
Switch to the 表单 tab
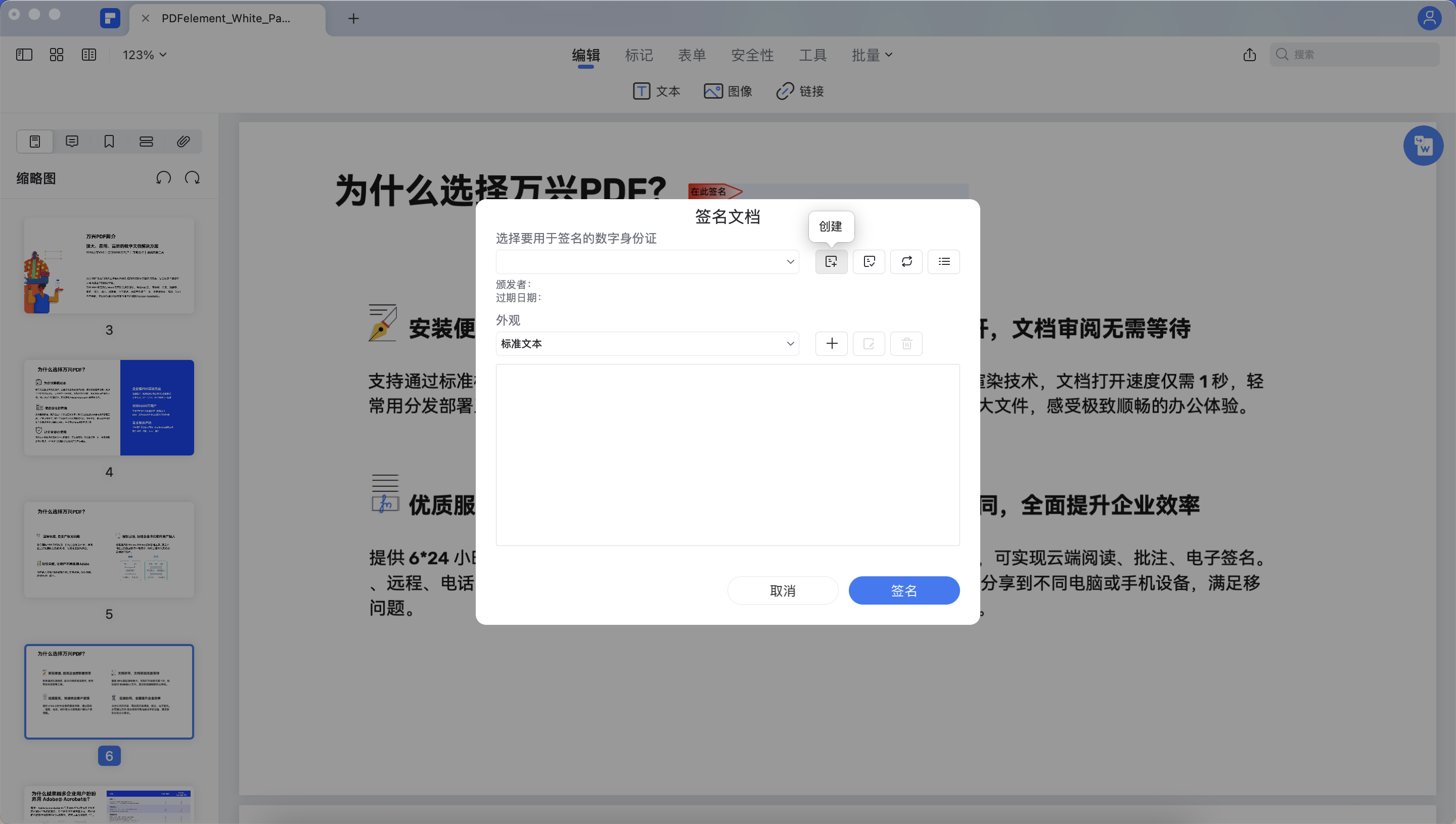[692, 54]
